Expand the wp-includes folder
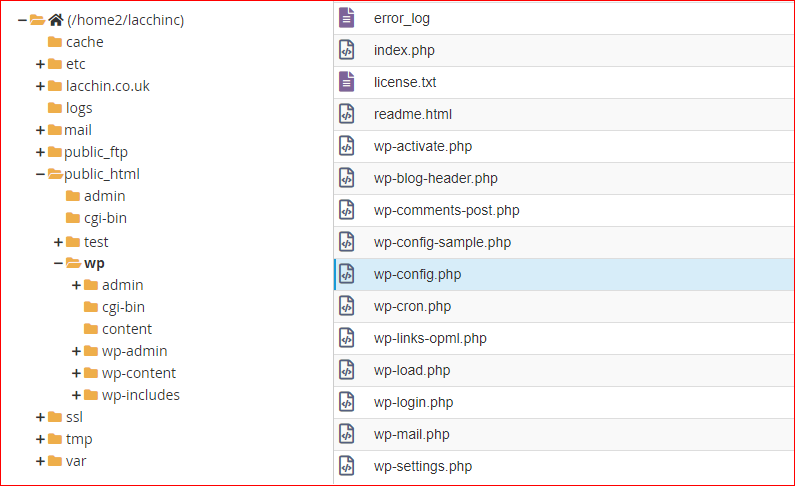Viewport: 795px width, 486px height. pos(77,395)
